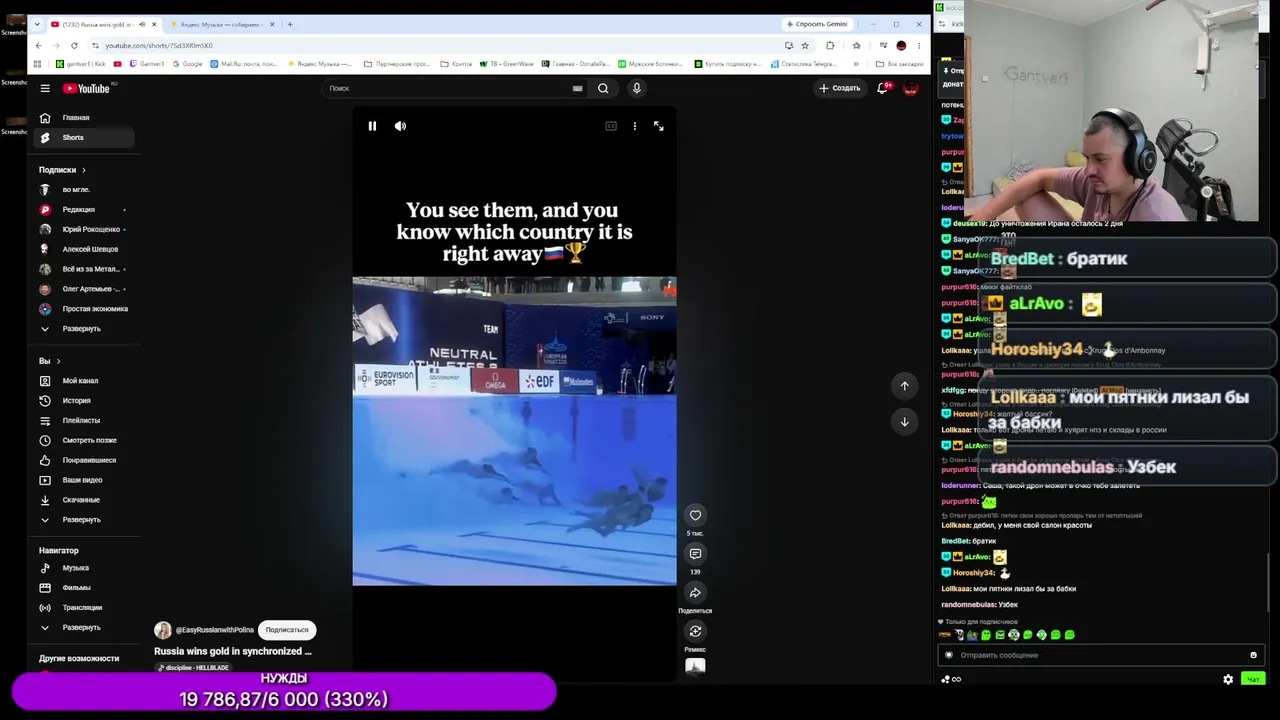This screenshot has height=720, width=1280.
Task: Open the Chrome three-dot menu
Action: [x=918, y=45]
